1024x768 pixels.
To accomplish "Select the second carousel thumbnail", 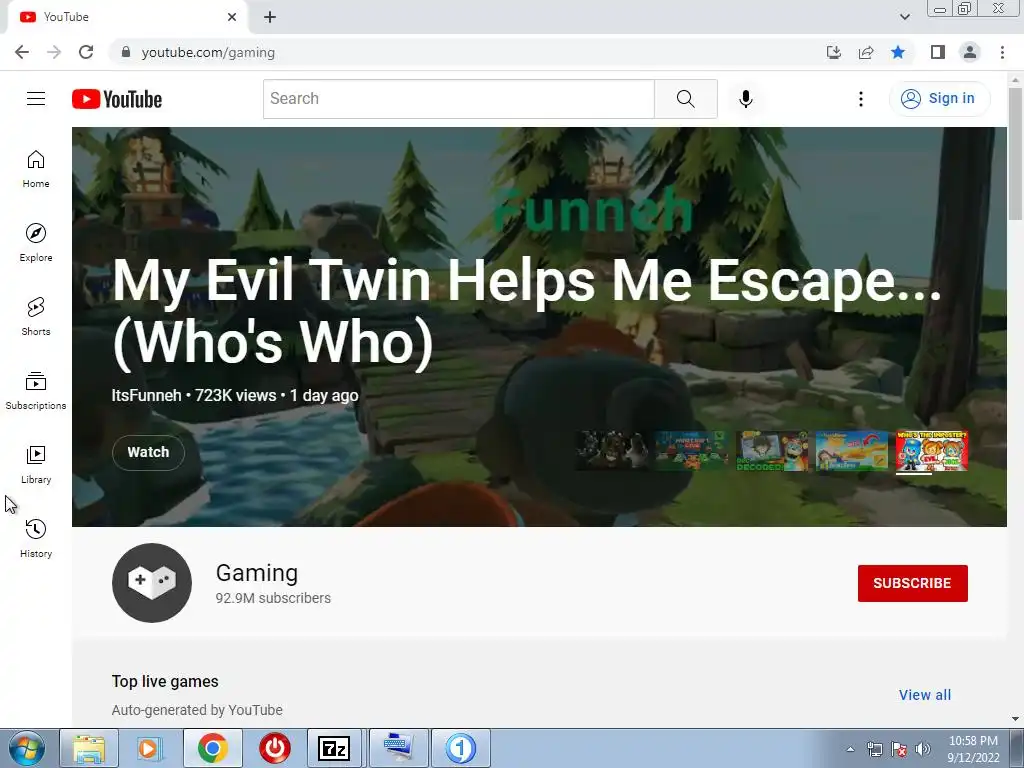I will (x=692, y=451).
